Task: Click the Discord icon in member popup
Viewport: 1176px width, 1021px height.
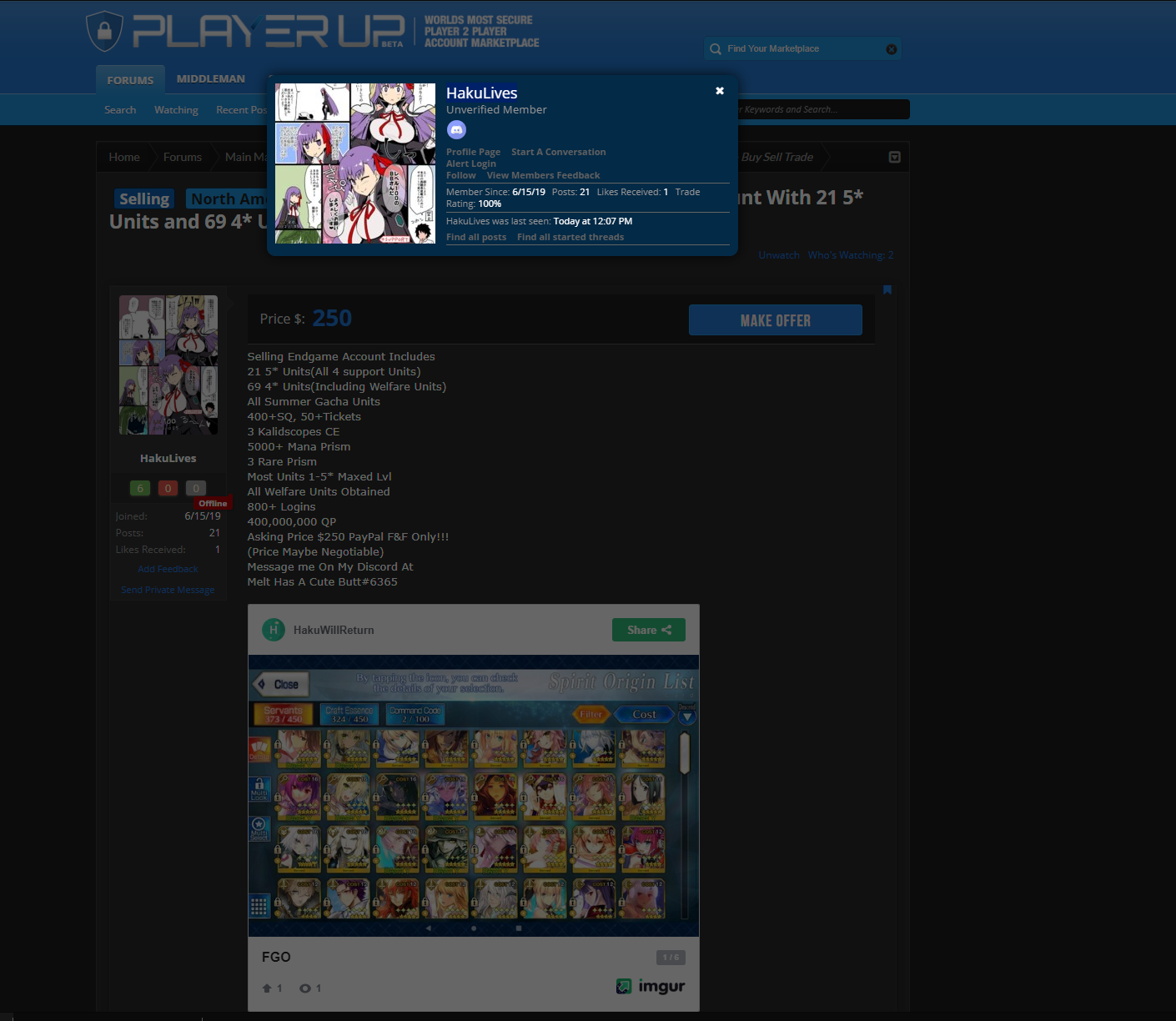Action: (456, 130)
